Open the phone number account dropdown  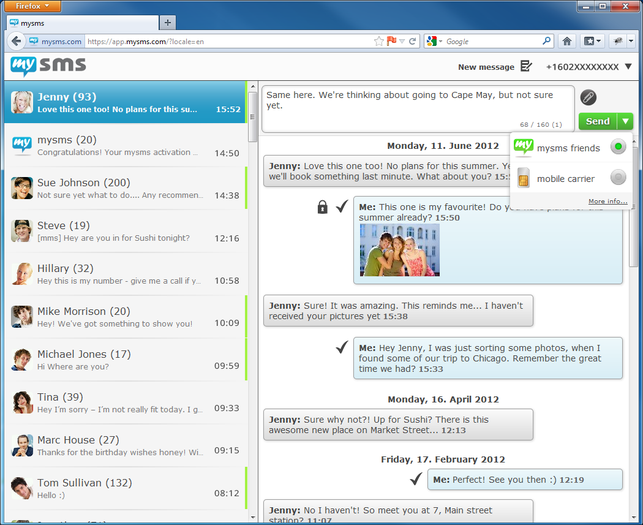pos(628,67)
